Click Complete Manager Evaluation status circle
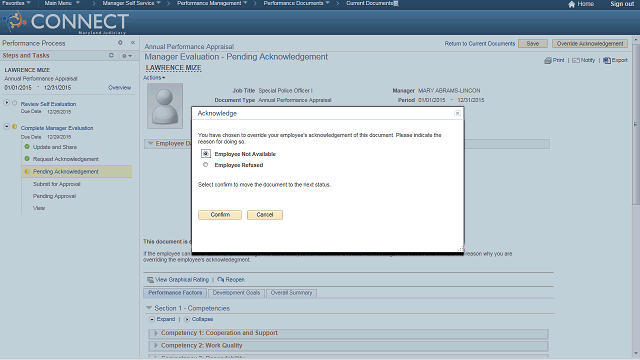 [x=15, y=127]
